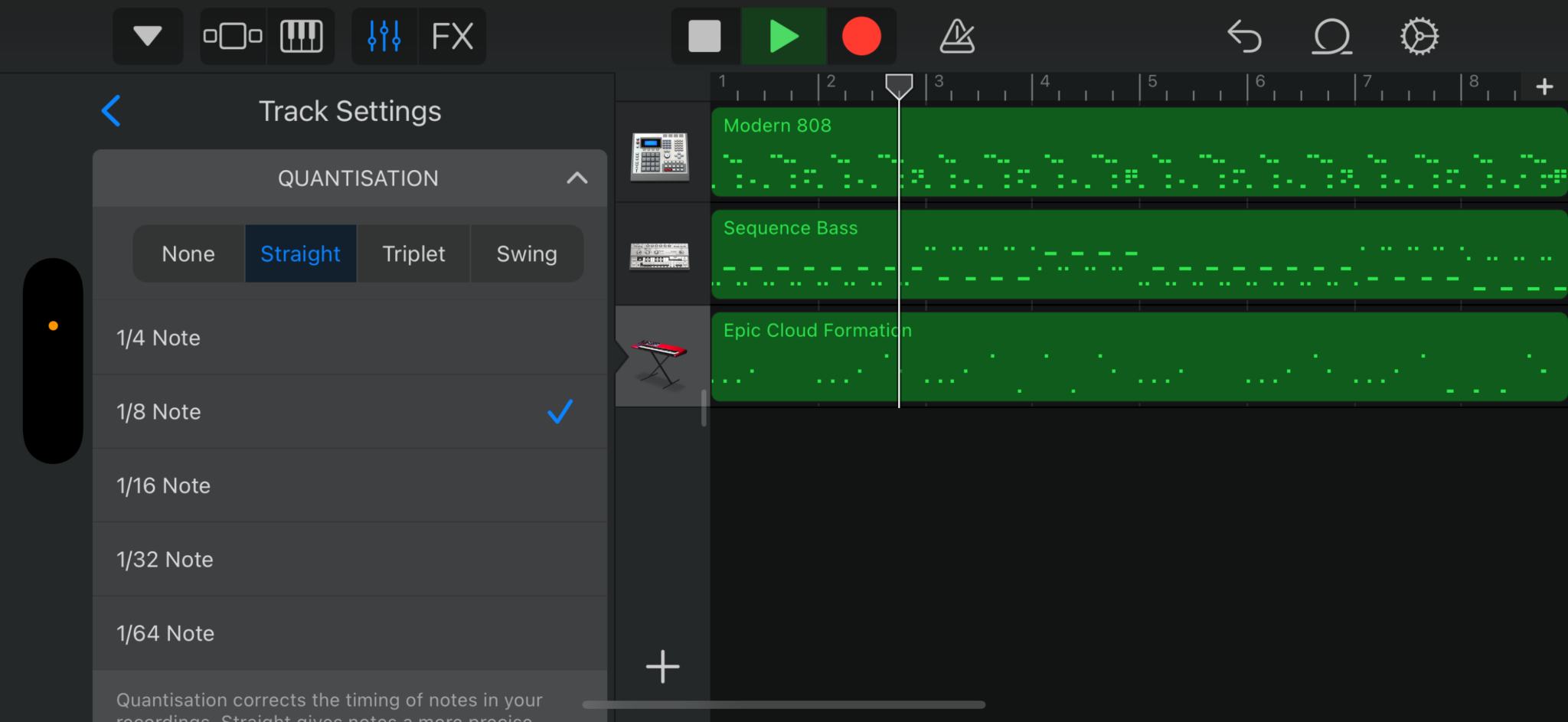Switch to instrument play view with keyboard icon
This screenshot has height=722, width=1568.
pos(300,35)
